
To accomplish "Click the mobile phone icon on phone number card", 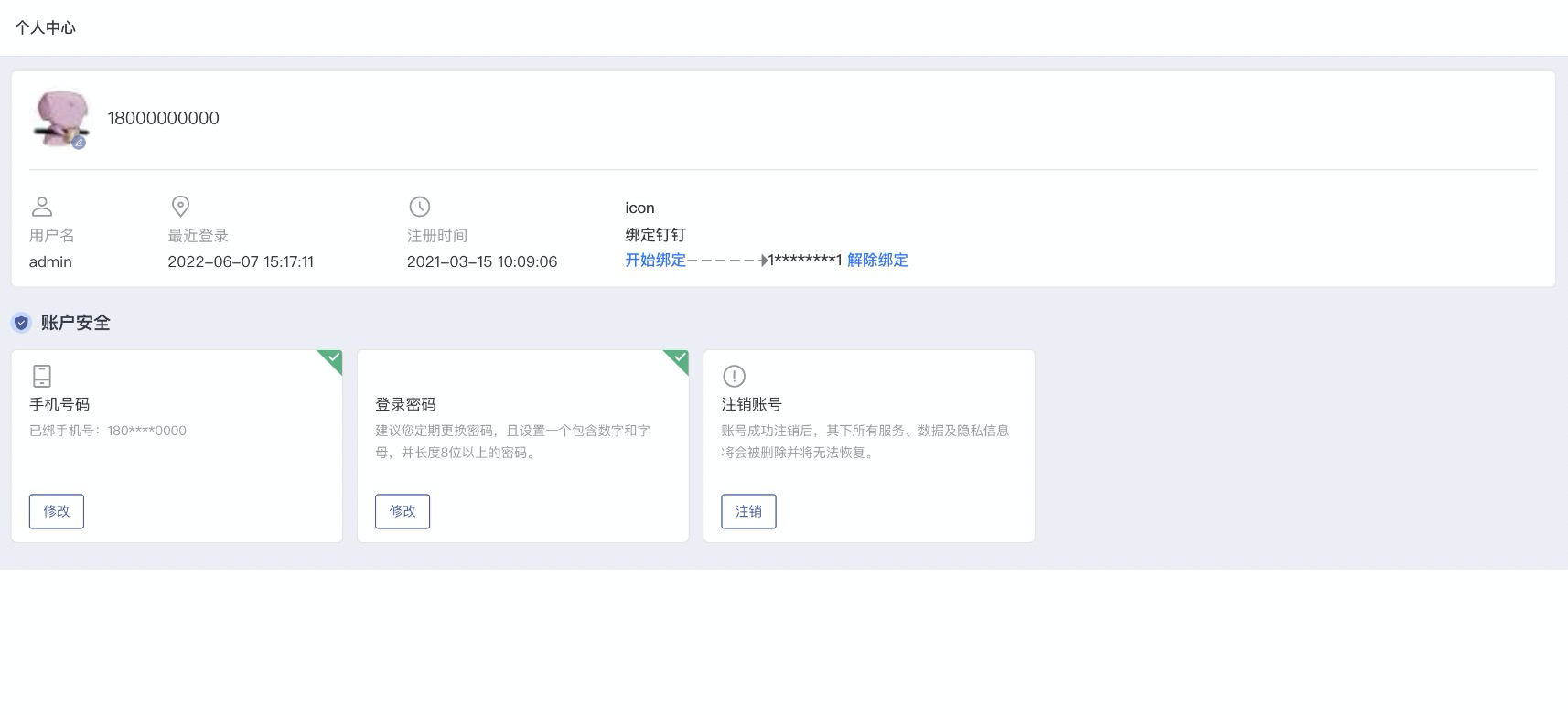I will (42, 376).
